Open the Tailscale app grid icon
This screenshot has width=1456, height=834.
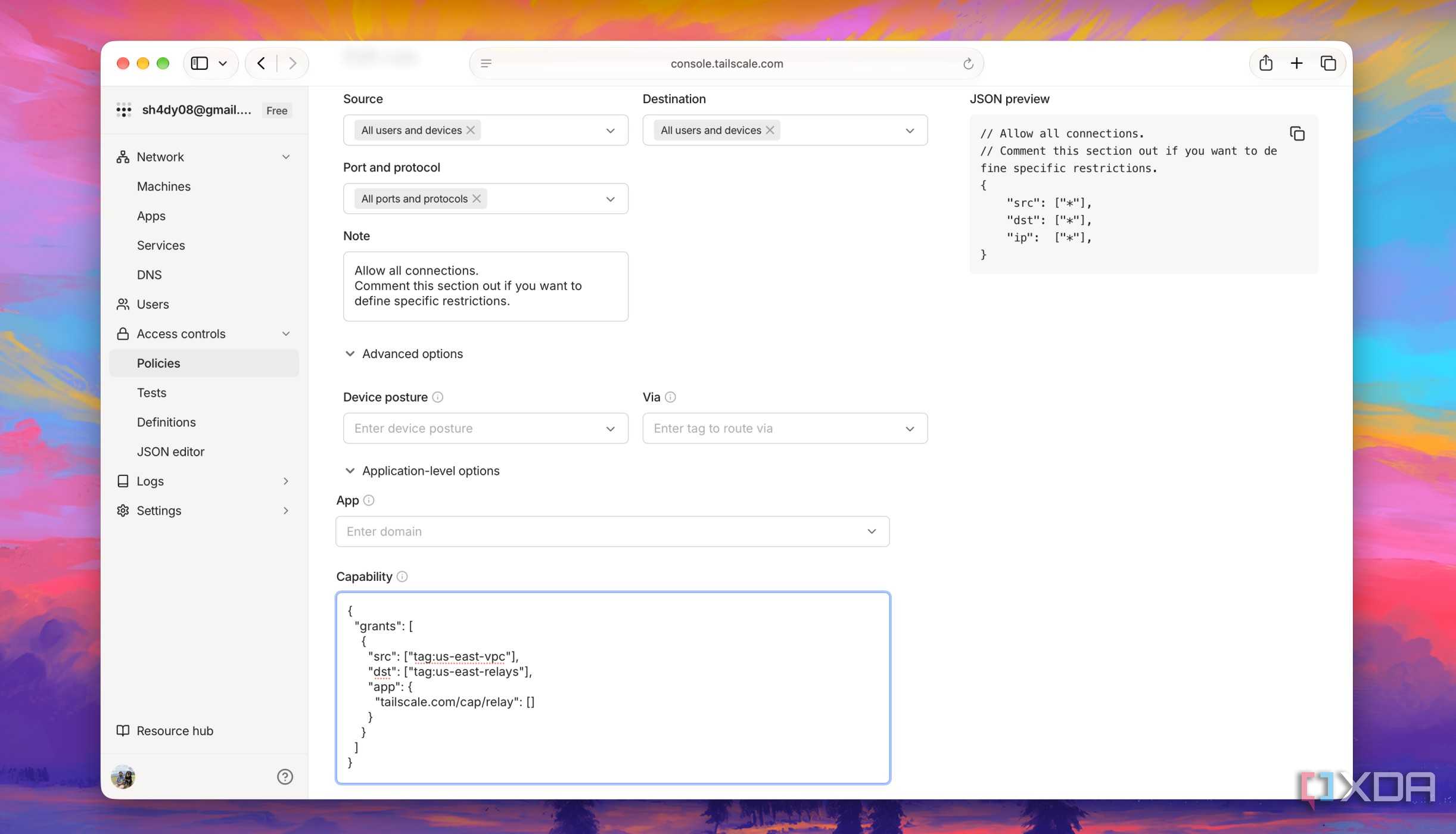coord(123,110)
